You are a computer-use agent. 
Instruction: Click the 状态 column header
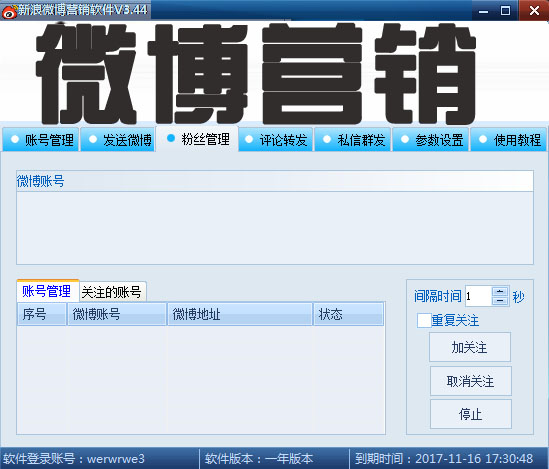tap(348, 314)
